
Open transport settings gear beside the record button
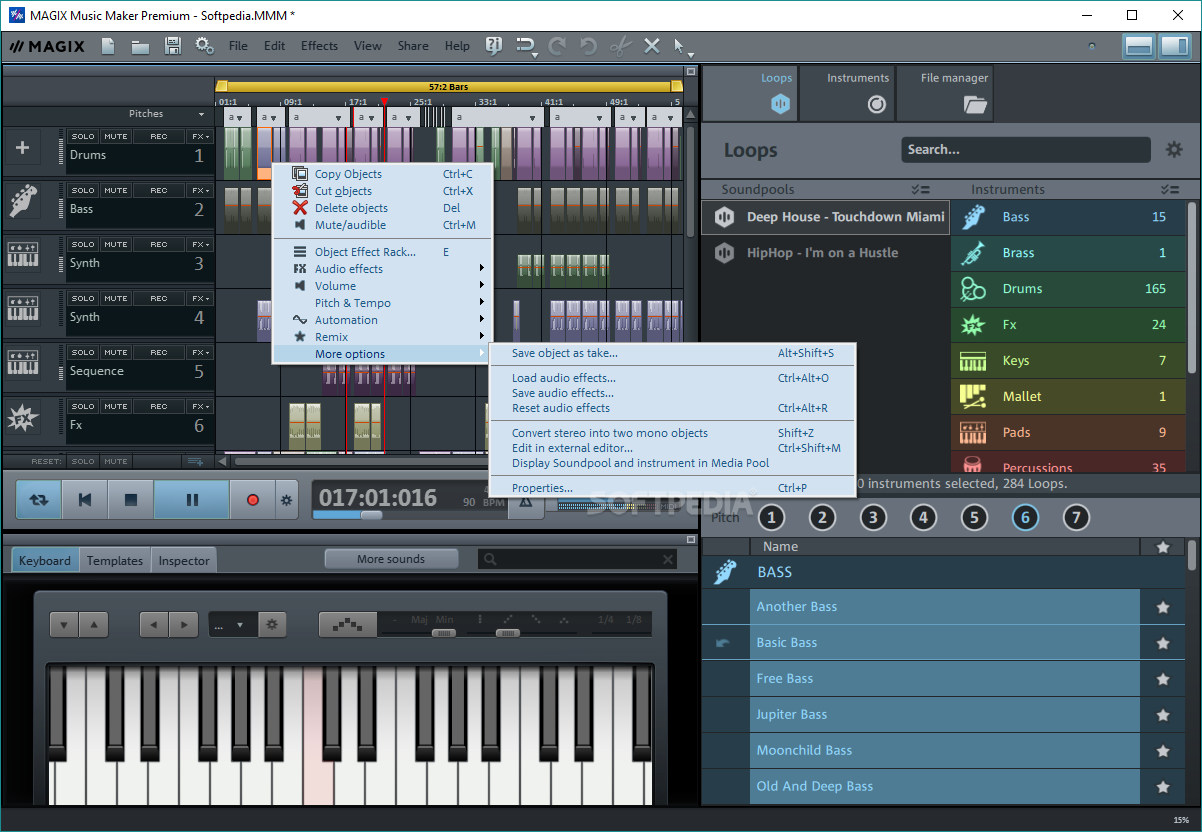pyautogui.click(x=287, y=499)
